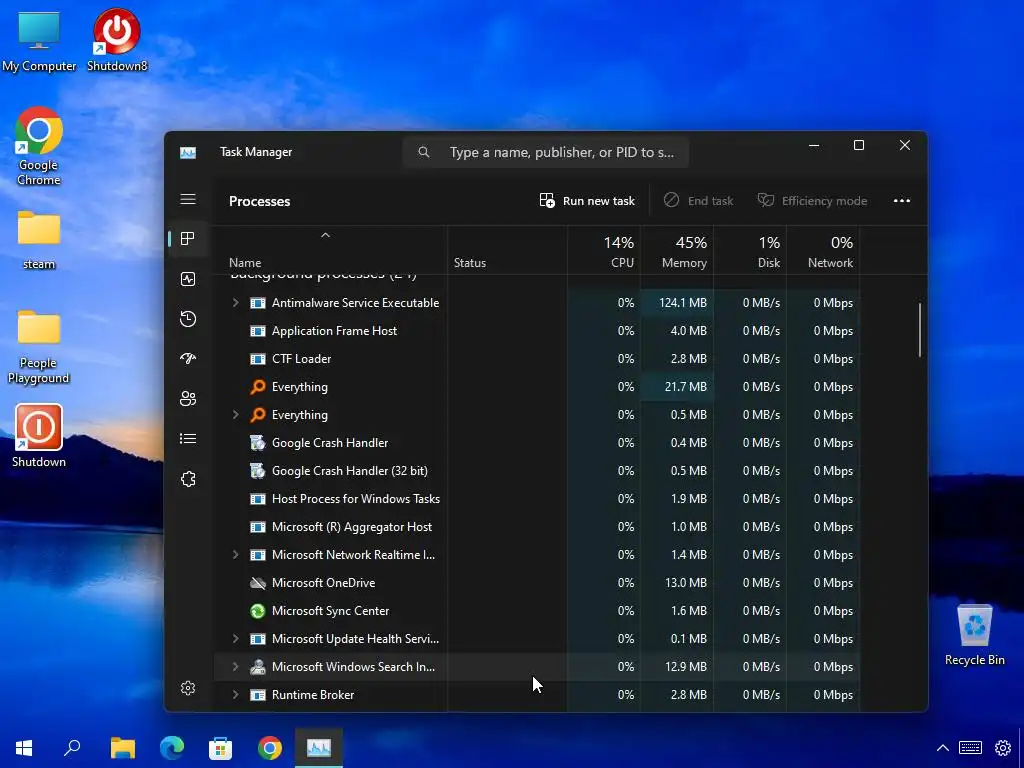Click Run new task button
Image resolution: width=1024 pixels, height=768 pixels.
coord(587,200)
